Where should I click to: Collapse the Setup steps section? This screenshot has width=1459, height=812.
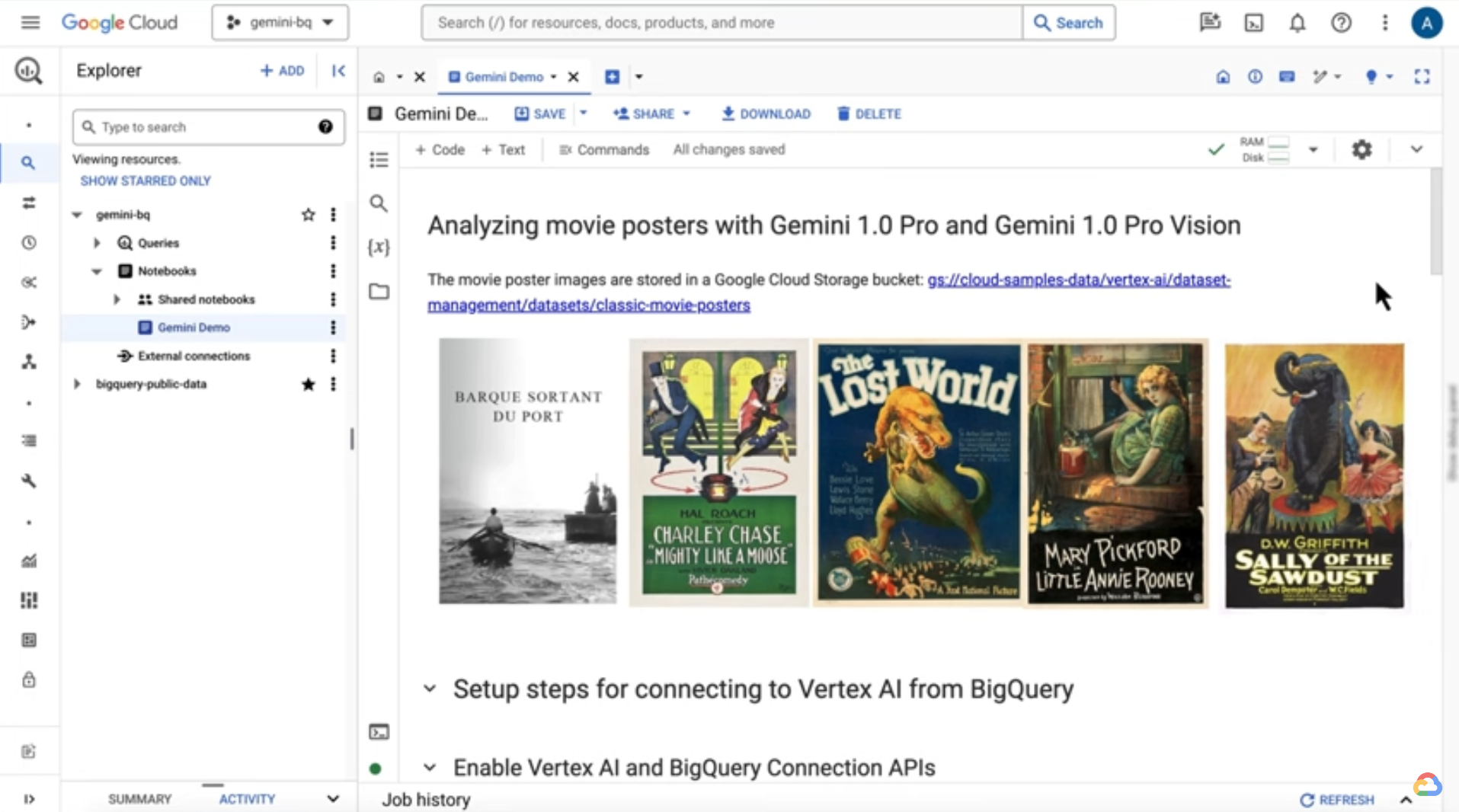430,689
